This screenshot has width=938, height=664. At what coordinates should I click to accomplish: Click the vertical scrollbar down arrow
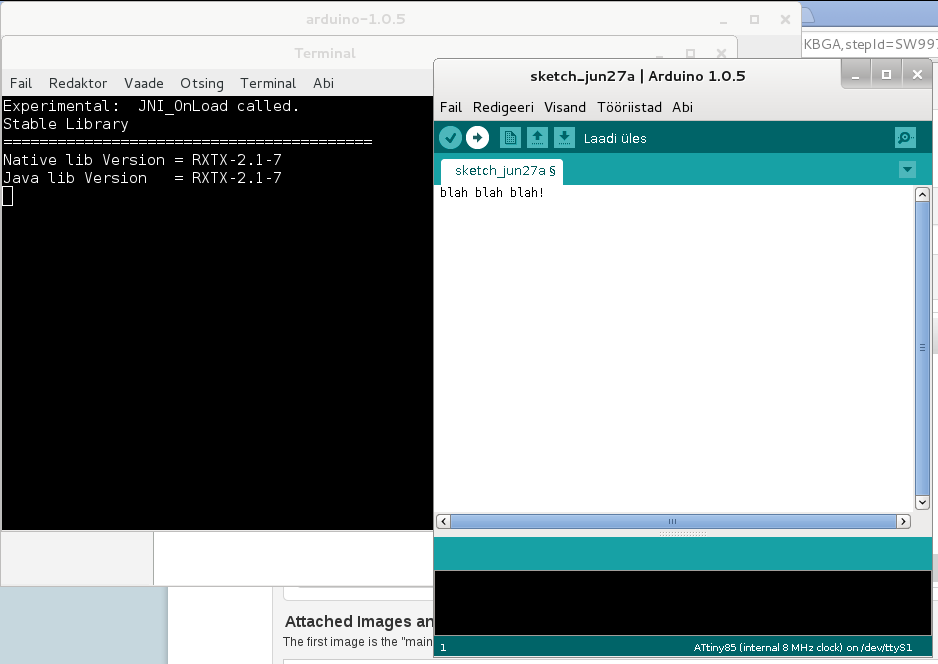(x=922, y=502)
